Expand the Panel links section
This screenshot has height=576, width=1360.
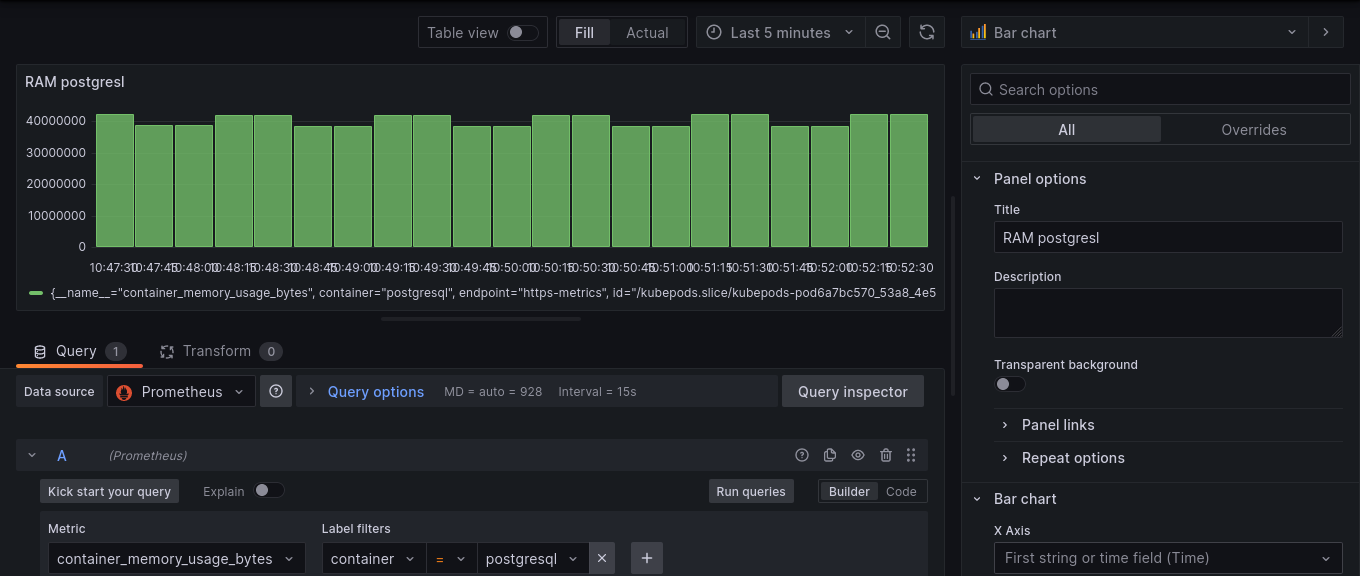(x=1057, y=425)
